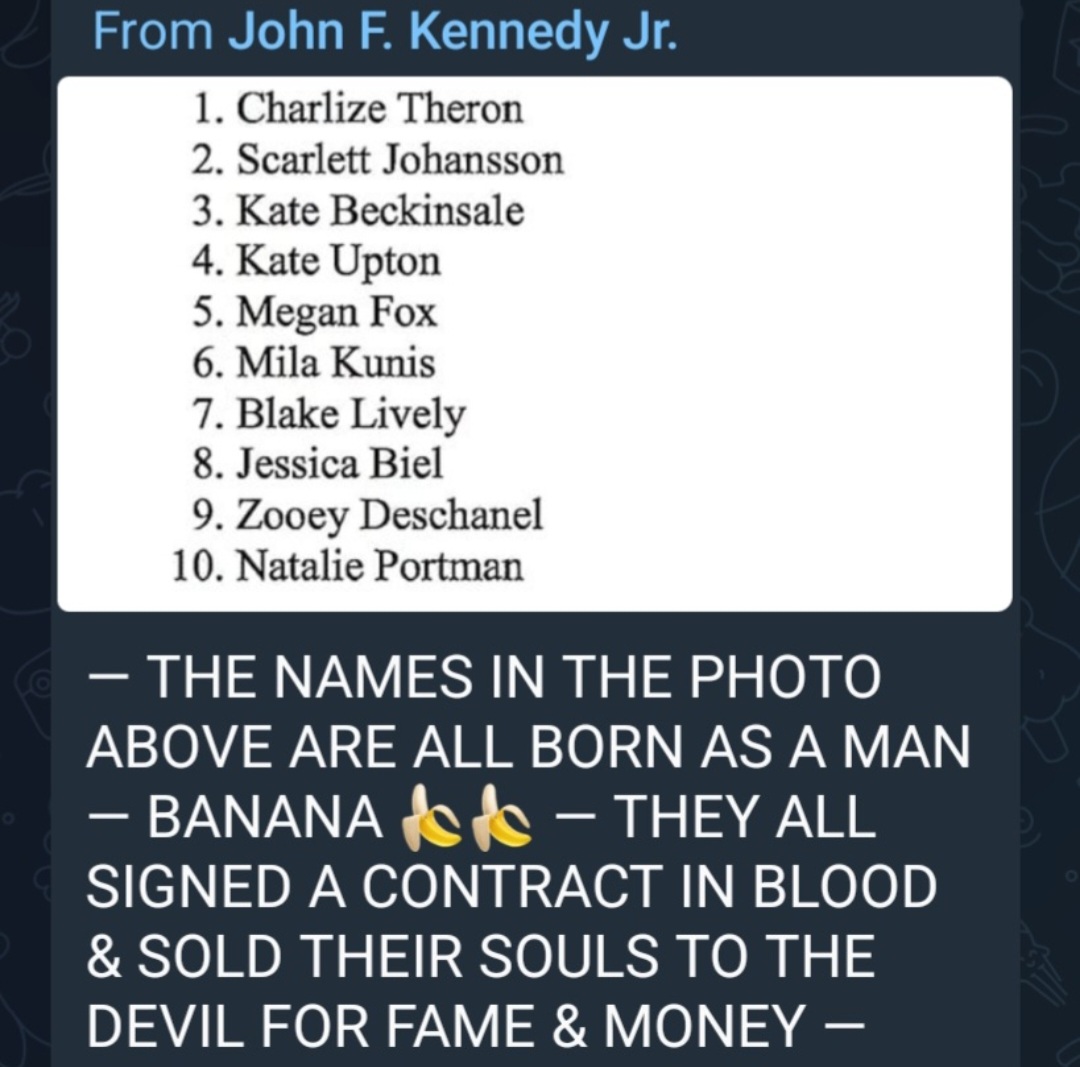Open the John F. Kennedy Jr. forwarded sender link
The width and height of the screenshot is (1080, 1067).
tap(453, 32)
